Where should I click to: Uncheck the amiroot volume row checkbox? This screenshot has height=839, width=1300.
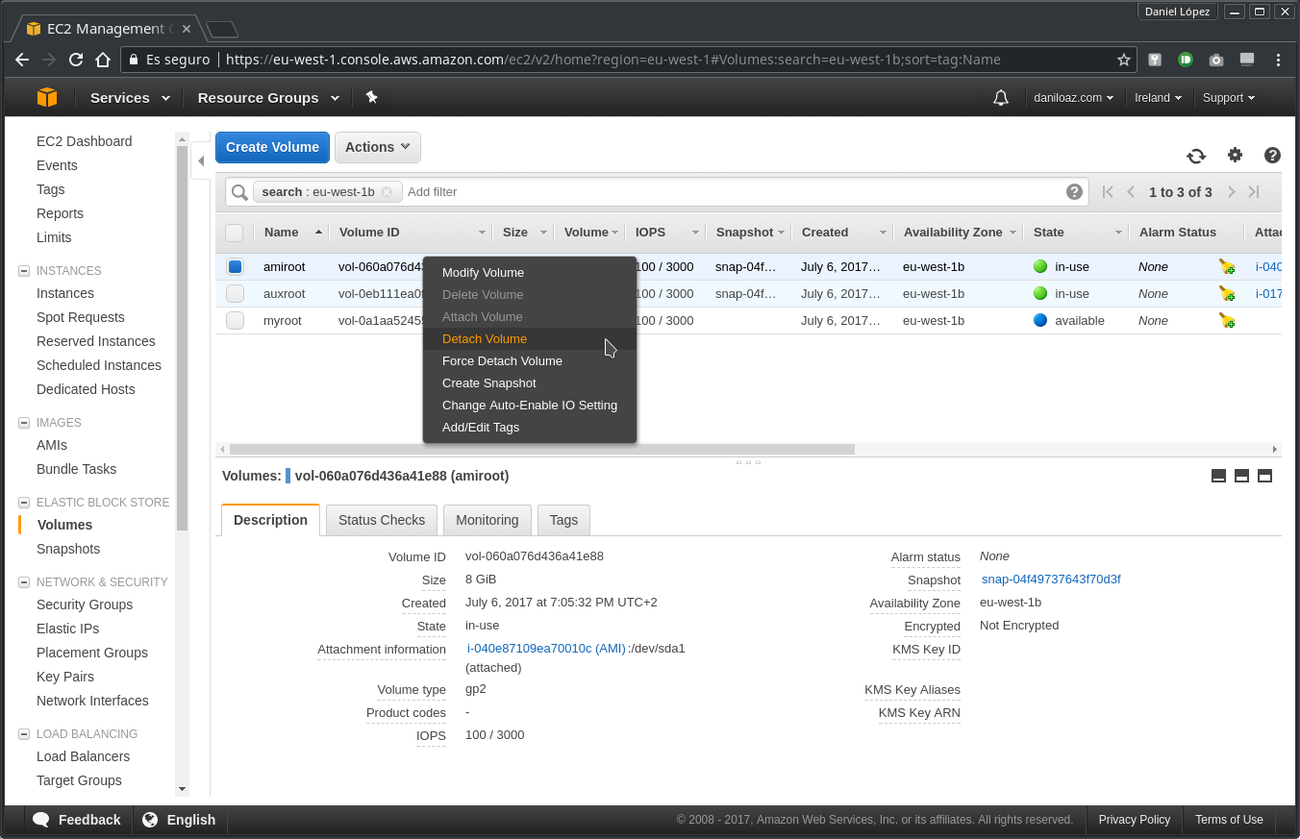pos(234,267)
